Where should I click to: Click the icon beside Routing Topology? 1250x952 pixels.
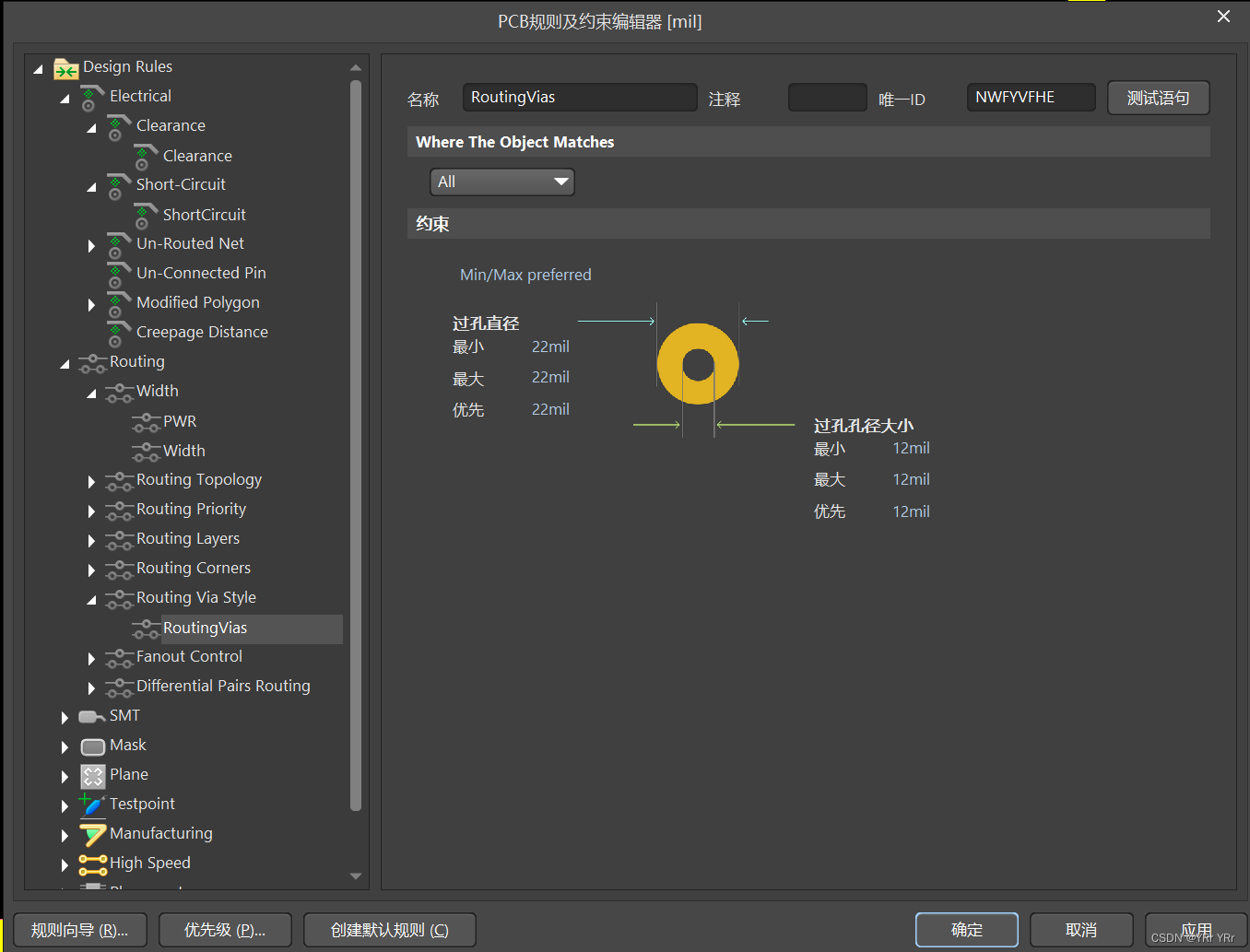click(x=119, y=482)
